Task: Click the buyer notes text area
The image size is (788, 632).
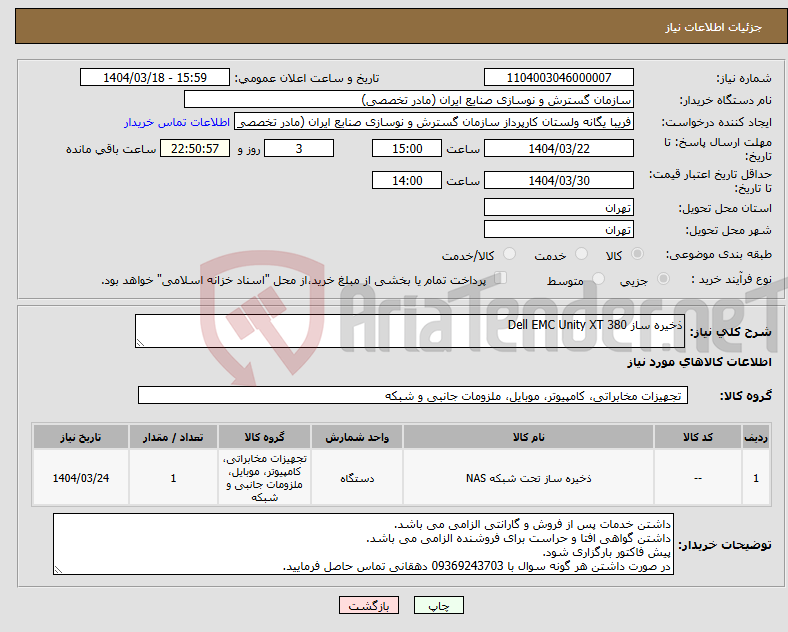Action: [x=363, y=544]
